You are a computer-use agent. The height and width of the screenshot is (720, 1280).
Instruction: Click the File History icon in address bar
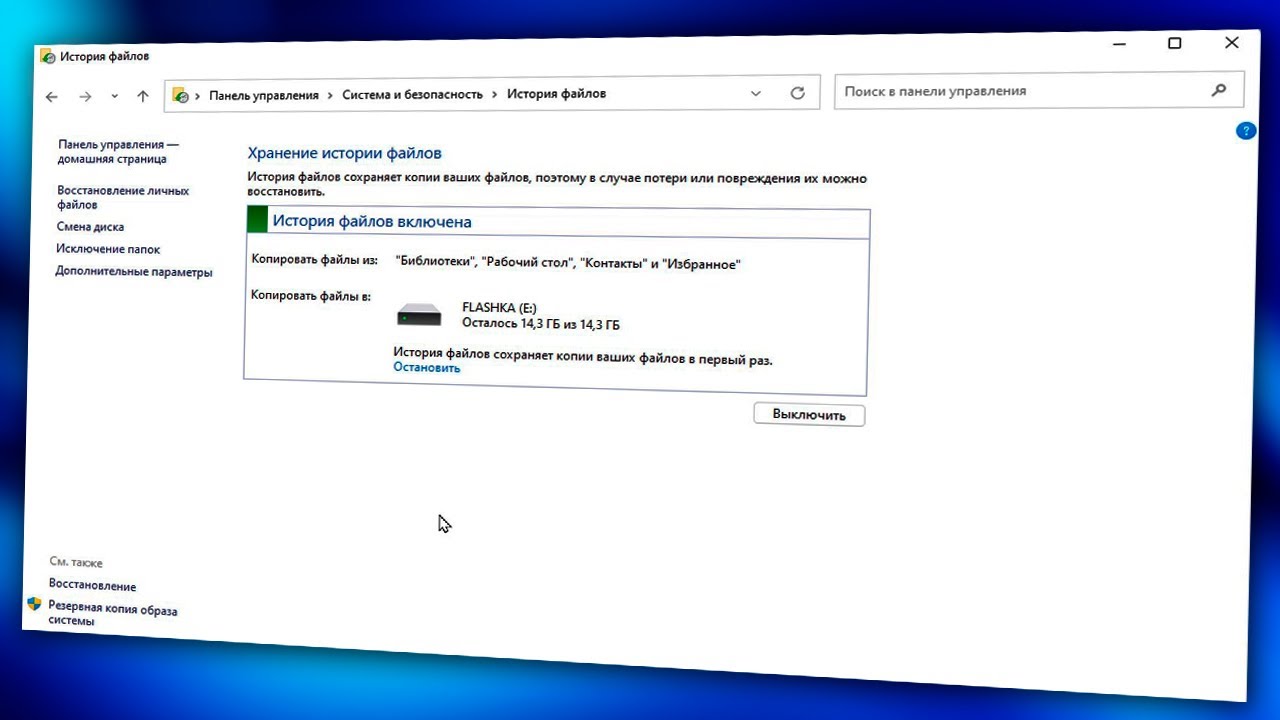(180, 95)
